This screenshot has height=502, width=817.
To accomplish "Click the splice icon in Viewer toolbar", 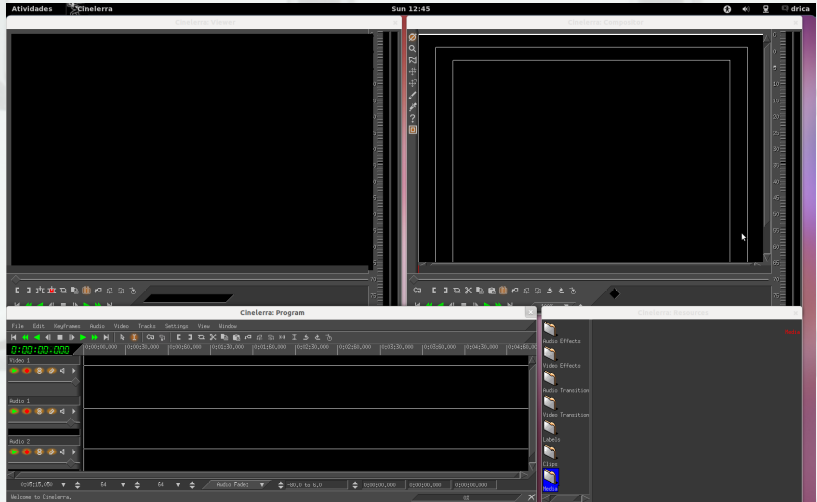I will tap(40, 290).
